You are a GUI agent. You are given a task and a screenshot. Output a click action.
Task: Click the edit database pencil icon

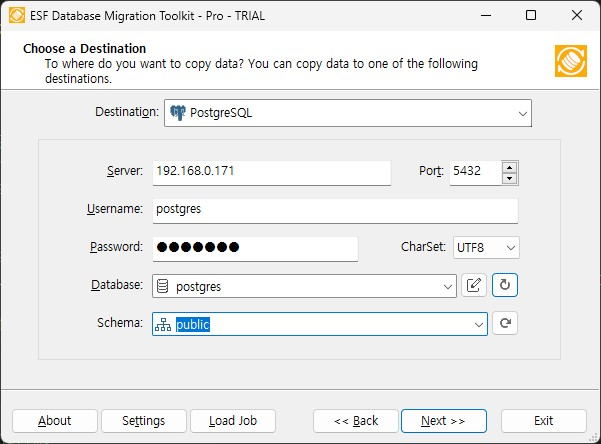[x=474, y=285]
